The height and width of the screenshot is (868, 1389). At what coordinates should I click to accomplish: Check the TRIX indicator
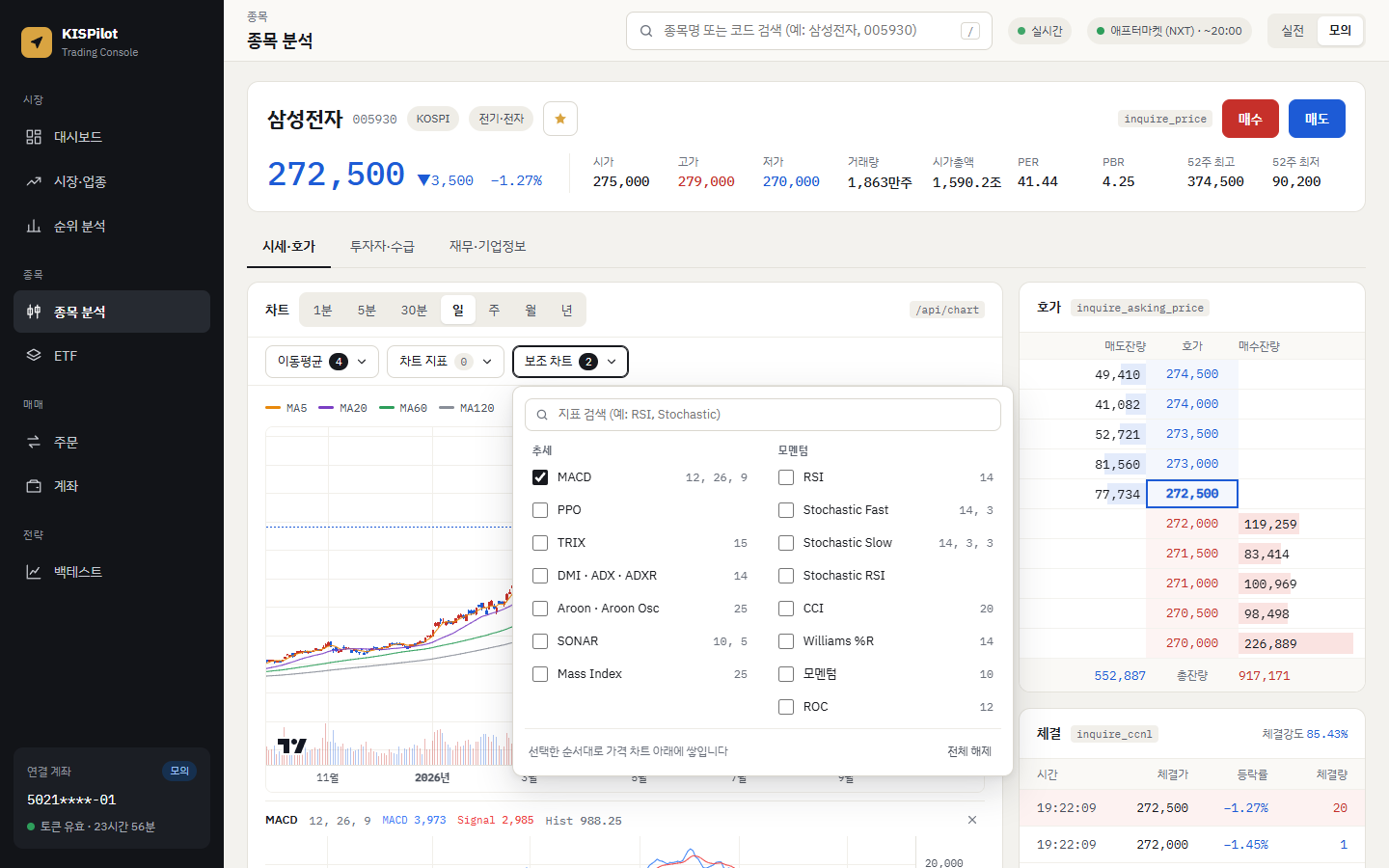540,543
